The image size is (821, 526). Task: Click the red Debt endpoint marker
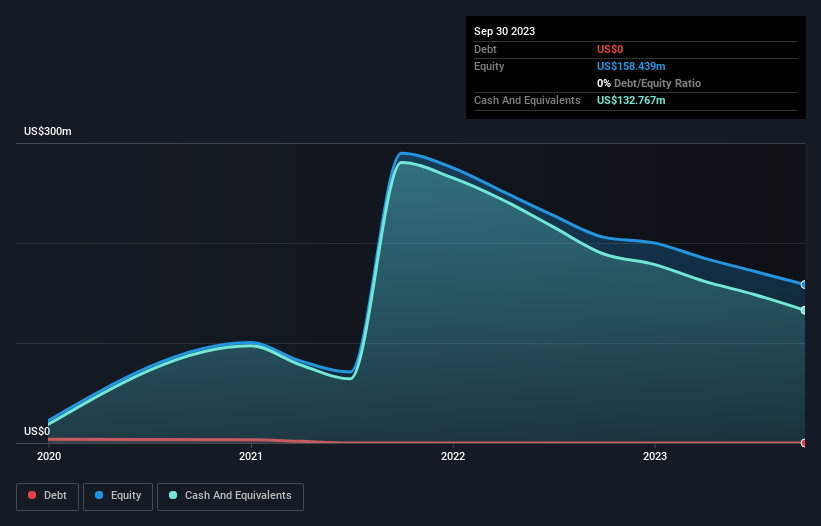pyautogui.click(x=804, y=443)
